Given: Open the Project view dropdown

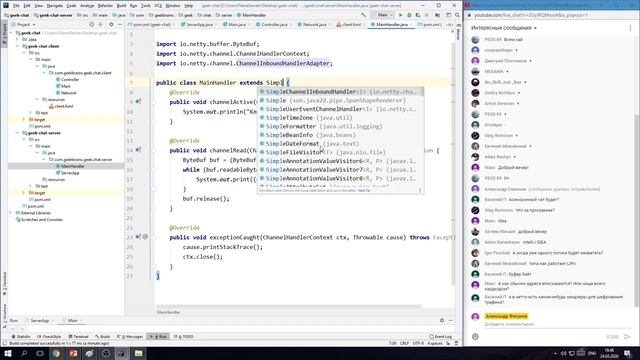Looking at the screenshot, I should (25, 24).
